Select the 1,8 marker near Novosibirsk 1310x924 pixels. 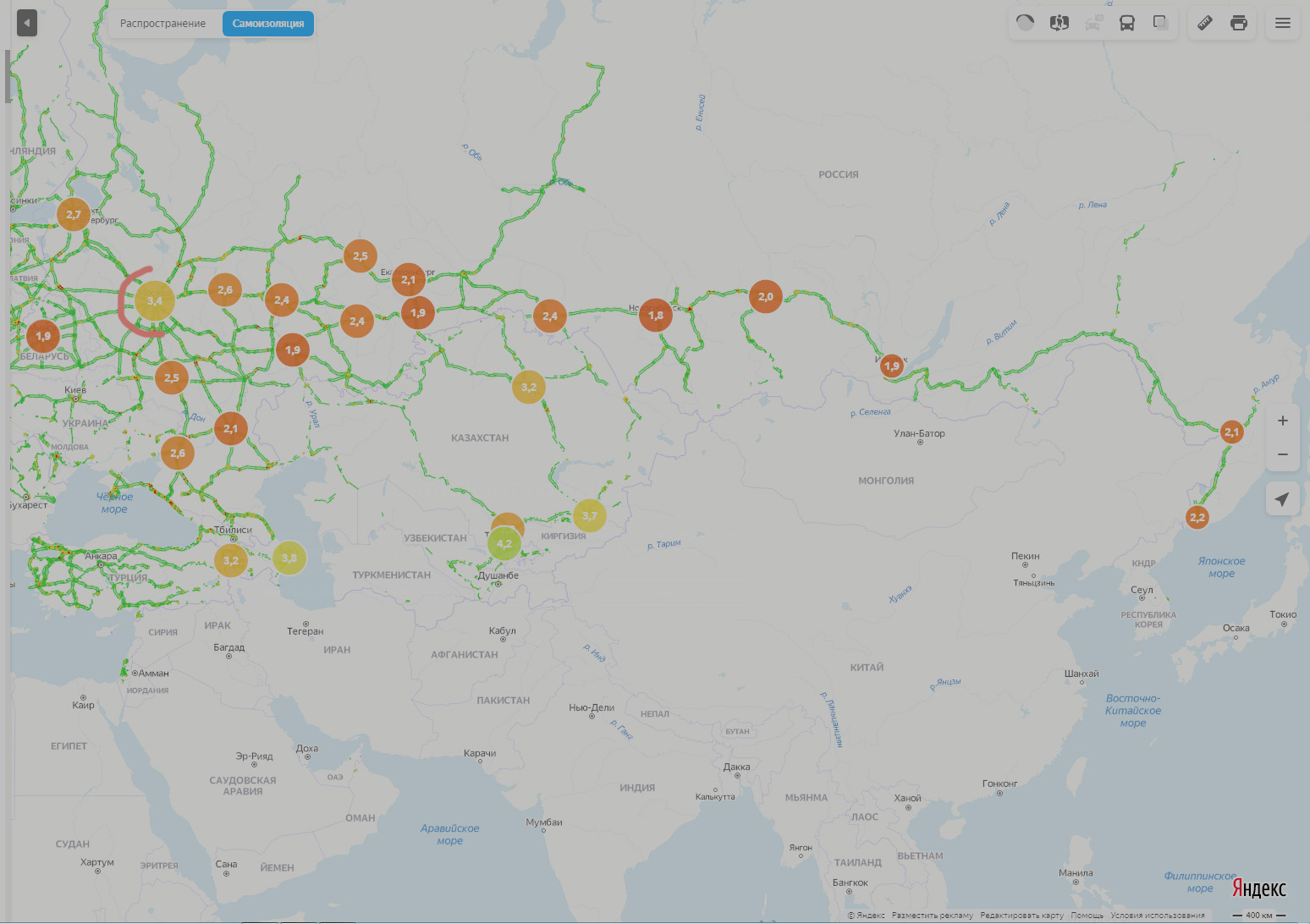(x=656, y=316)
